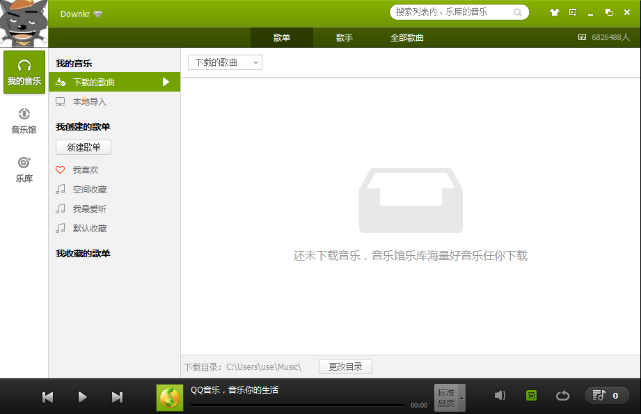Switch to mini mode icon in title bar
Screen dimensions: 641x414
pos(572,12)
